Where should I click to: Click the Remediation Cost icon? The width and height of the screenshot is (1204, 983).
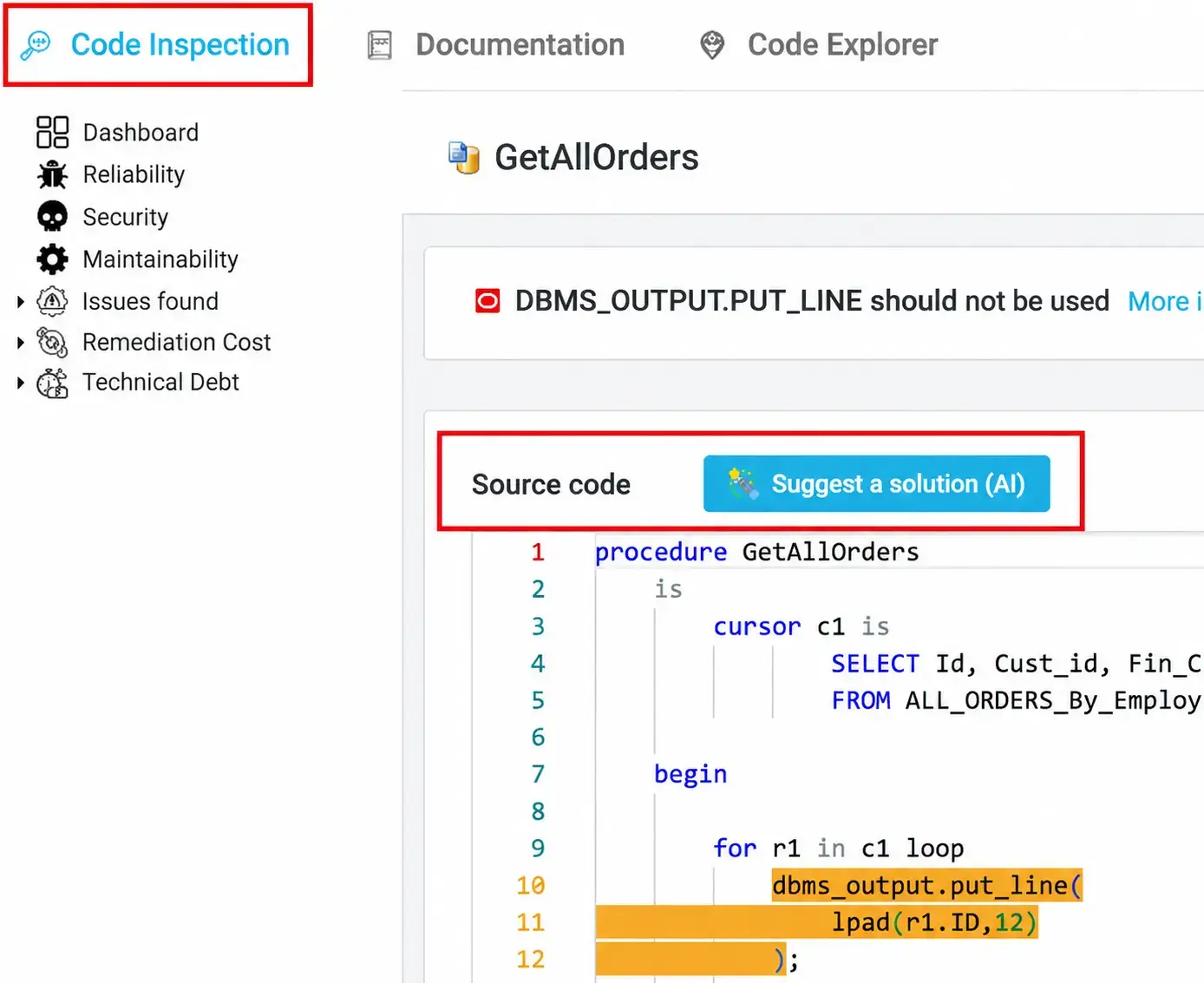52,342
